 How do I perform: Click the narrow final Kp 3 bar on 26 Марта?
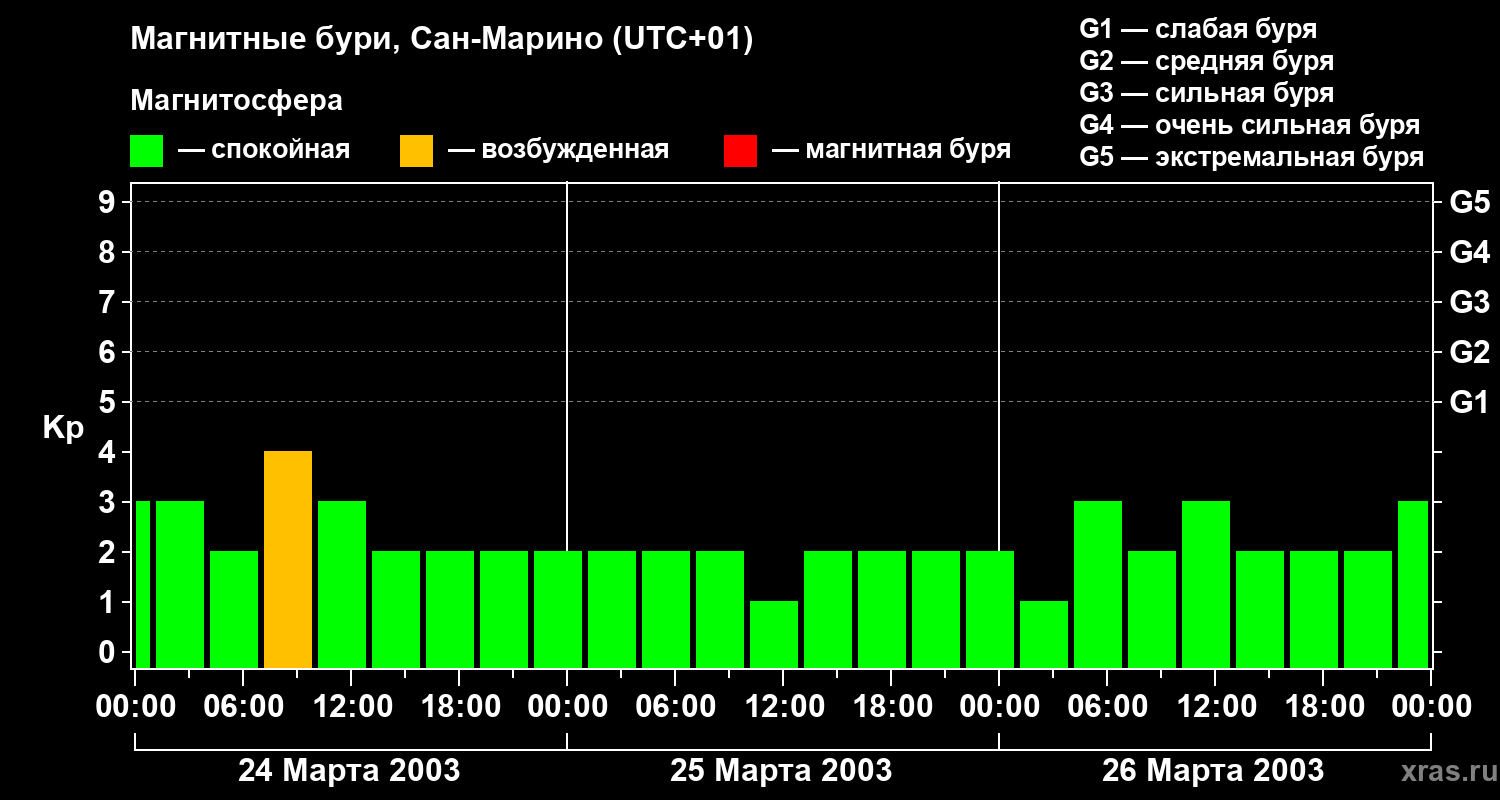click(1413, 584)
